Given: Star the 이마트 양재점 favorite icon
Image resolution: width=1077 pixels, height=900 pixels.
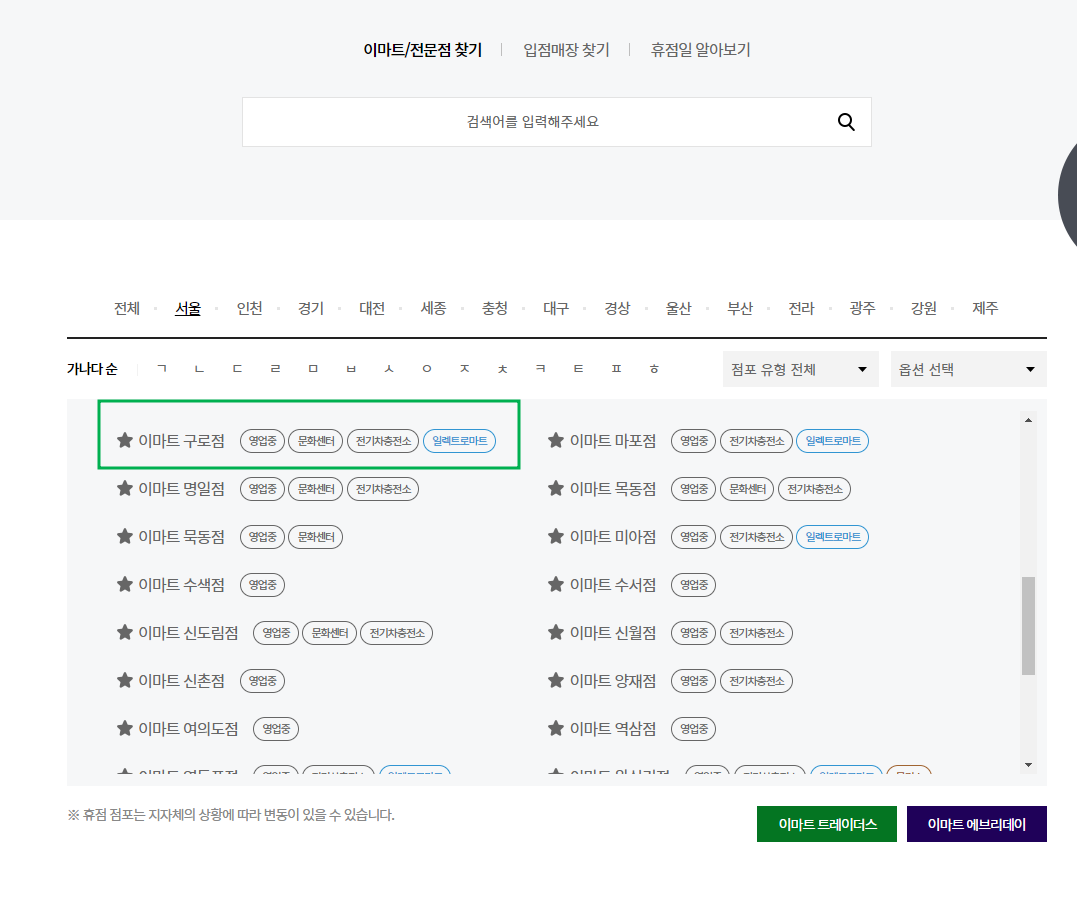Looking at the screenshot, I should point(556,681).
